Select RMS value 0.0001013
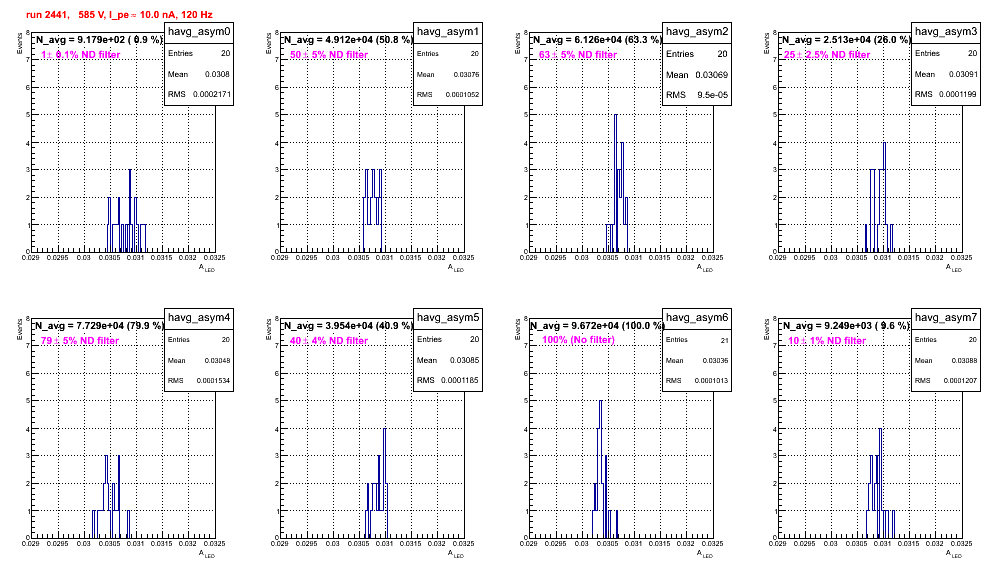 (x=711, y=381)
